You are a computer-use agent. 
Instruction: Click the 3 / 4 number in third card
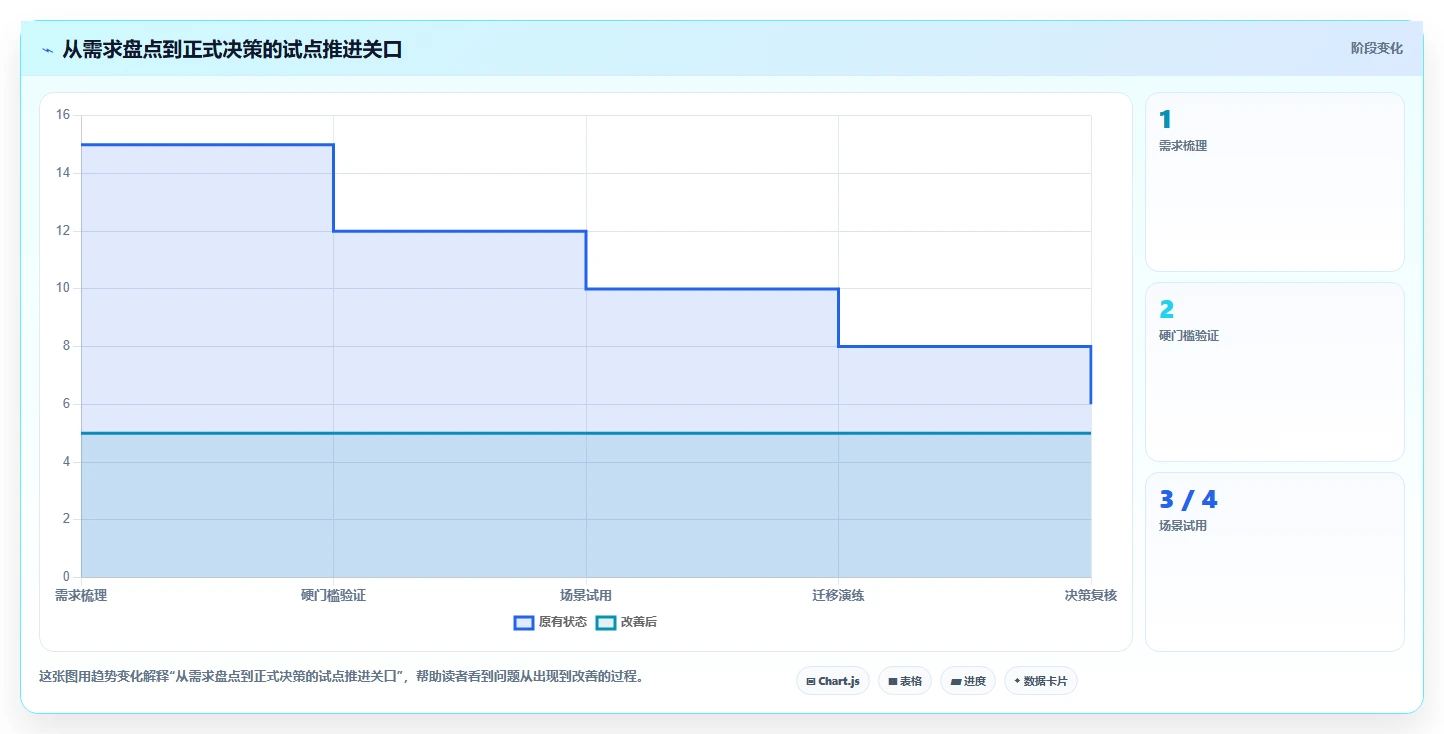[x=1188, y=500]
